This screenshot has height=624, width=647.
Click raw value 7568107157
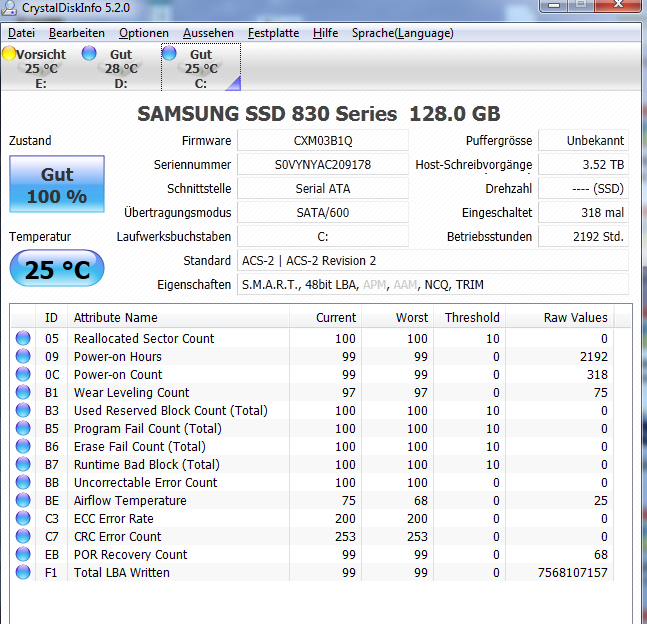point(572,573)
